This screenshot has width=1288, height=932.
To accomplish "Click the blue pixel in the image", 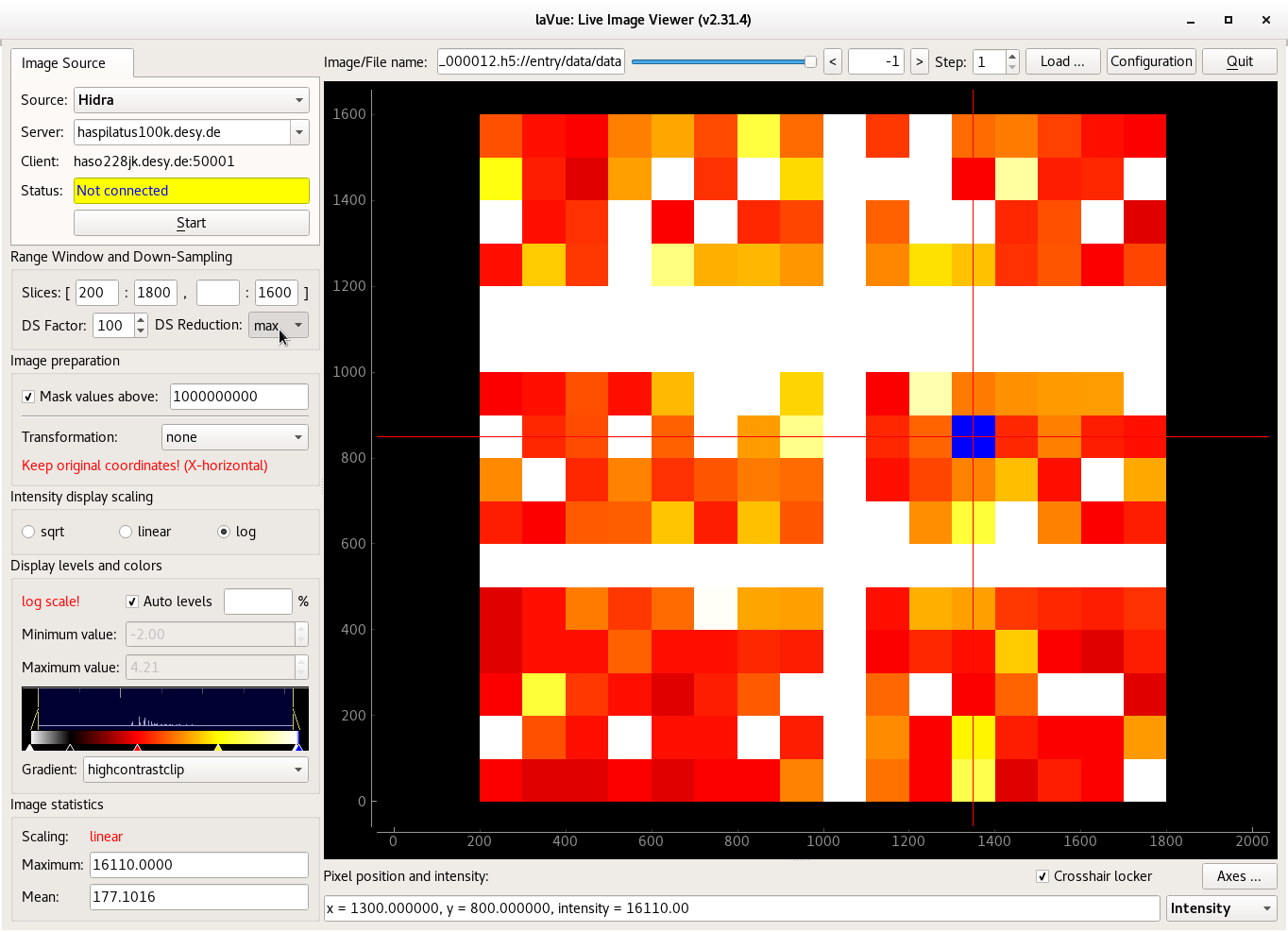I will point(973,436).
